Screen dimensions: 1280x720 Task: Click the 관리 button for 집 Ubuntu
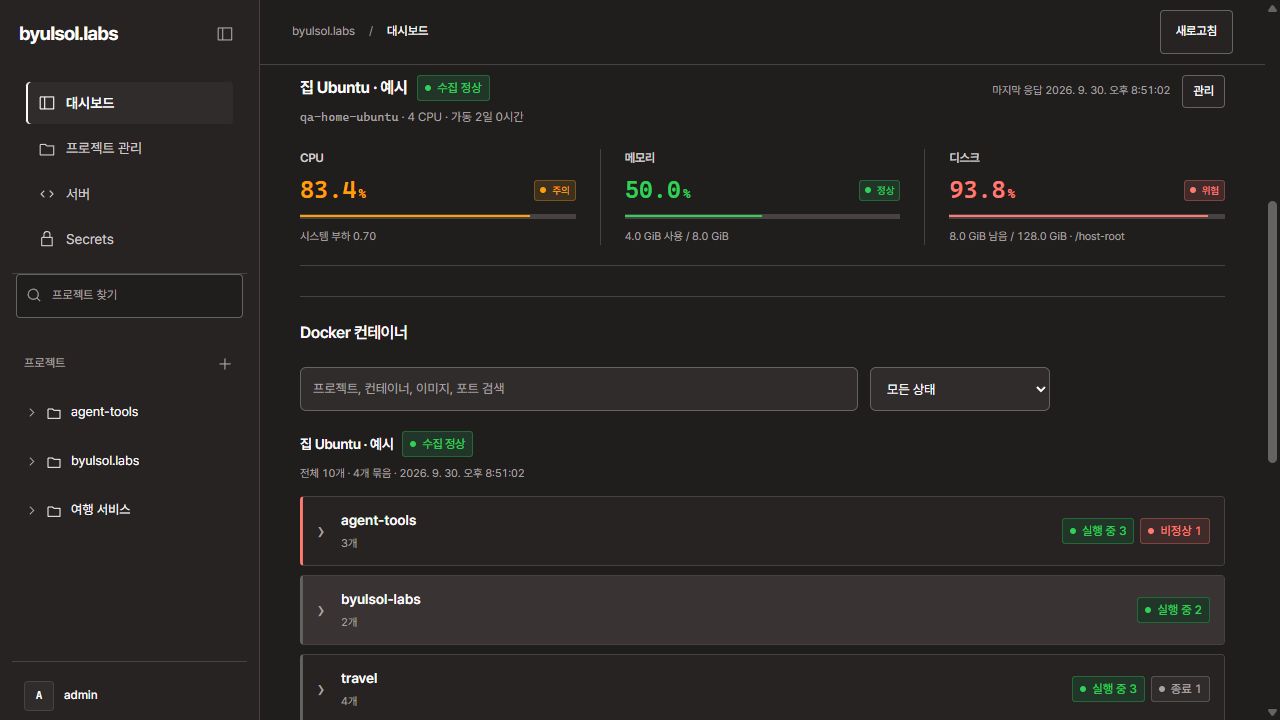point(1203,91)
